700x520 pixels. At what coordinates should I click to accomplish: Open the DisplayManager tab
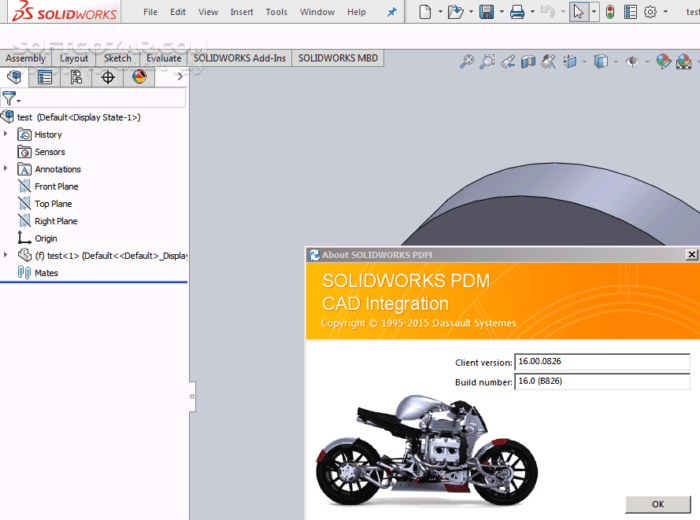click(x=139, y=77)
